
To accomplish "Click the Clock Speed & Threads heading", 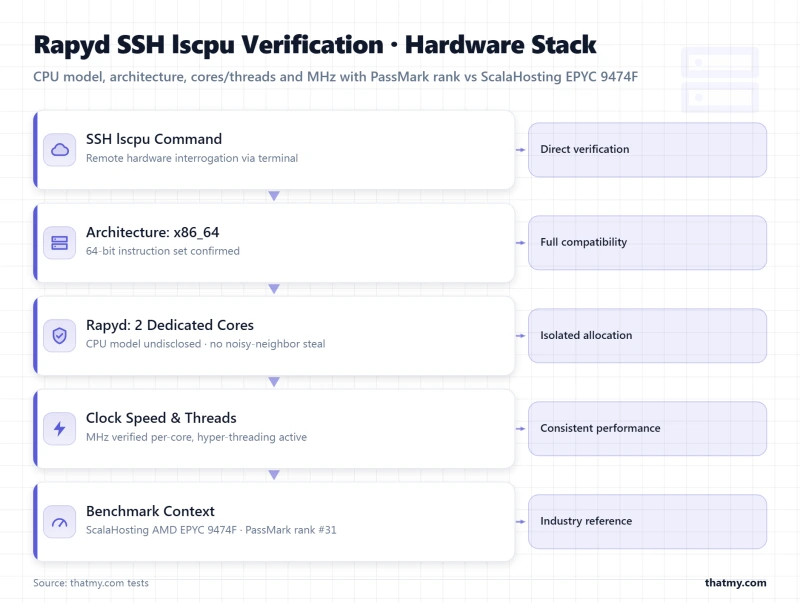I will point(161,418).
